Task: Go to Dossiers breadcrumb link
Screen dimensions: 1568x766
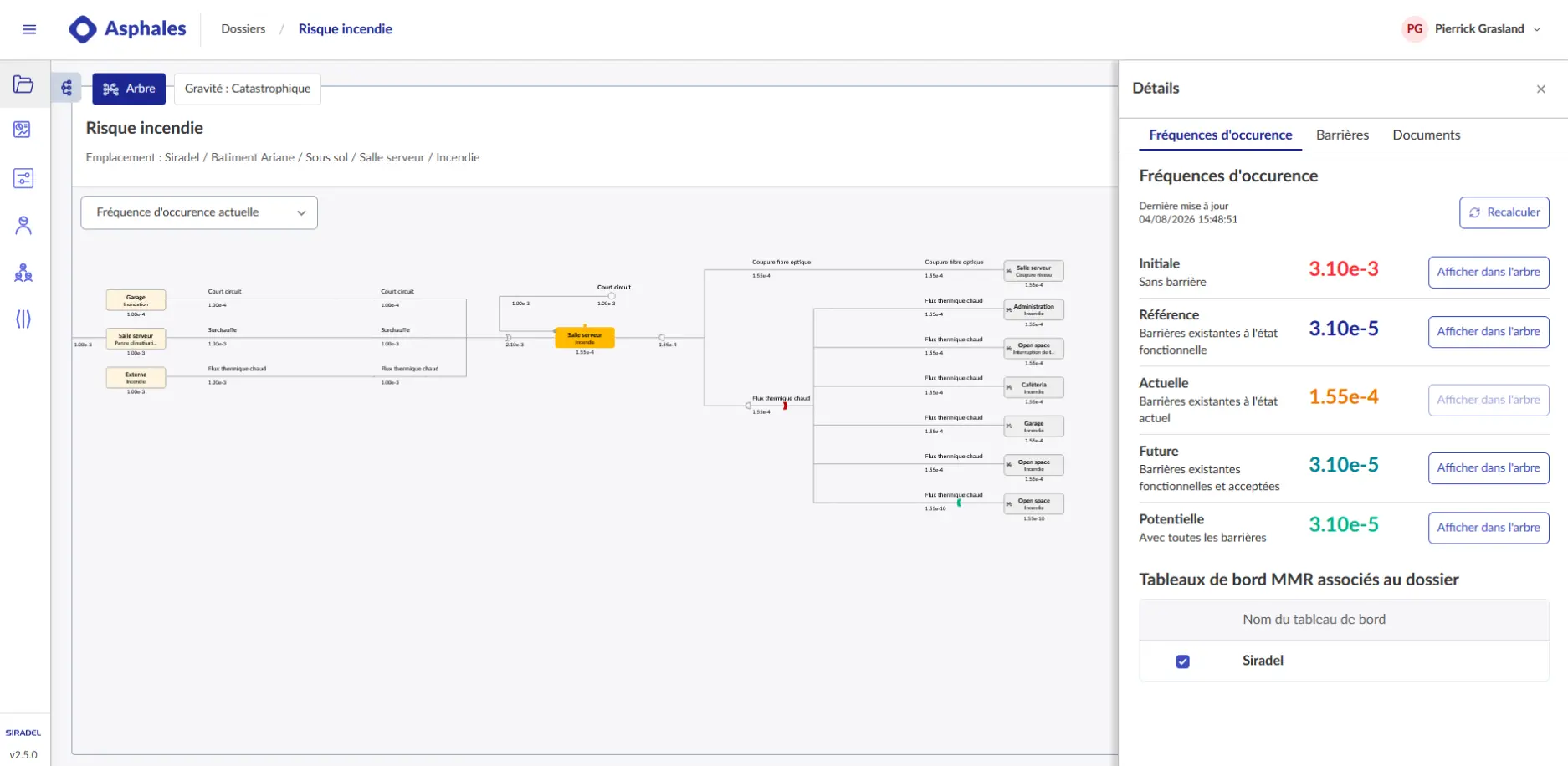Action: 243,29
